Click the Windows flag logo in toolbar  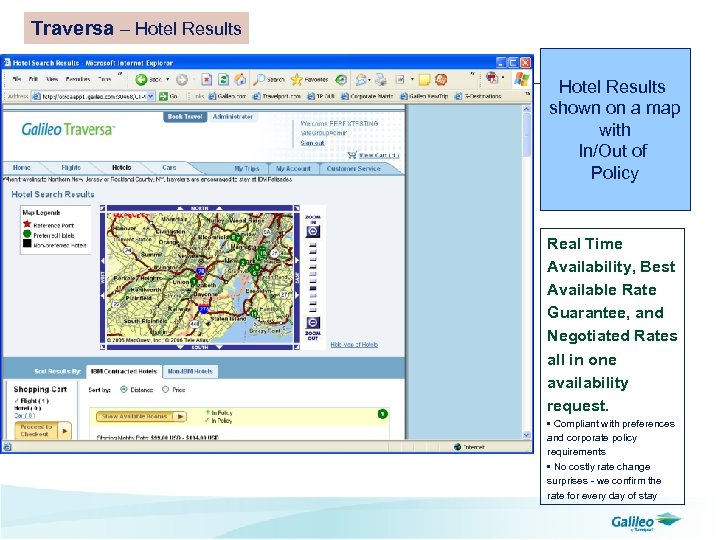(x=522, y=79)
